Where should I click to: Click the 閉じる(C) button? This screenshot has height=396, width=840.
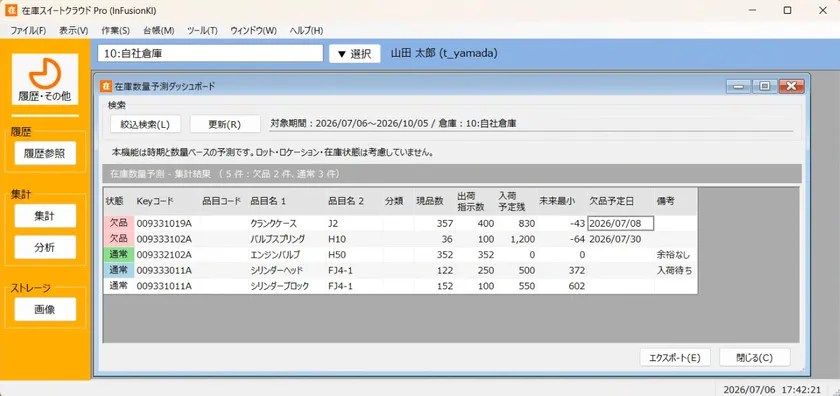click(755, 358)
